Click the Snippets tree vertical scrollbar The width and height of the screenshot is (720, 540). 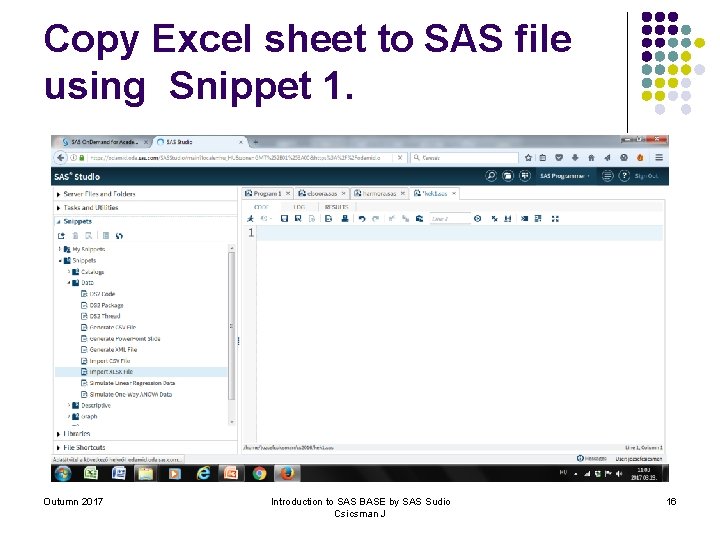[232, 326]
